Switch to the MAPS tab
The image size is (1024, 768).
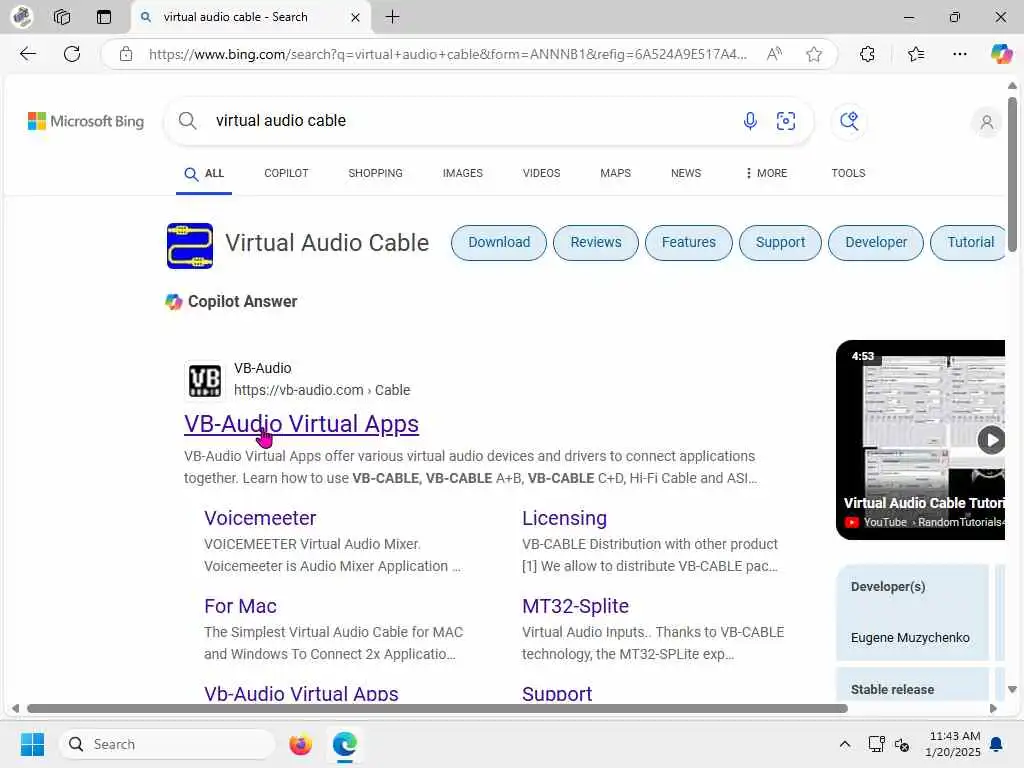pyautogui.click(x=615, y=173)
